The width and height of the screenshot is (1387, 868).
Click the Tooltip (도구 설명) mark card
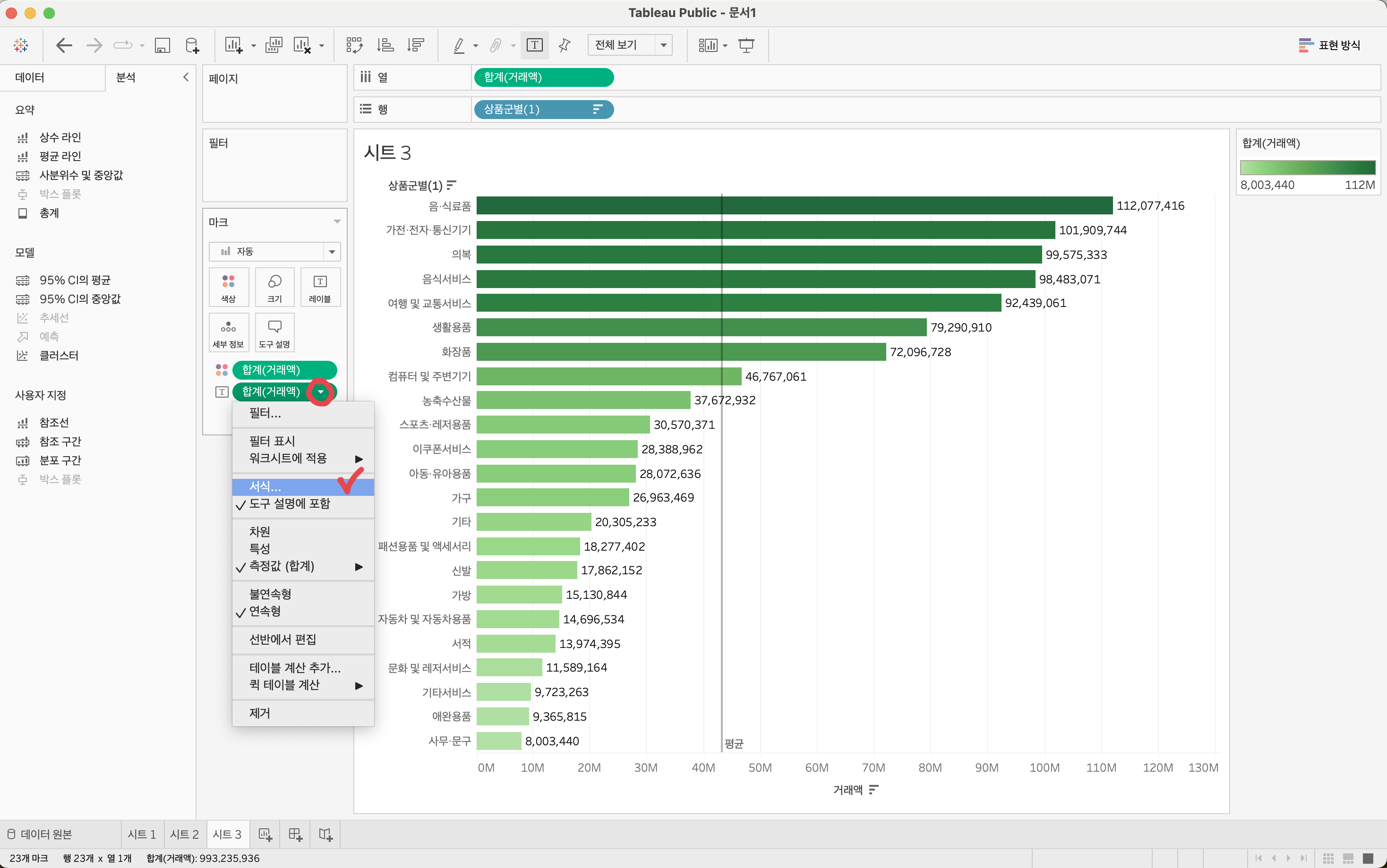click(274, 332)
